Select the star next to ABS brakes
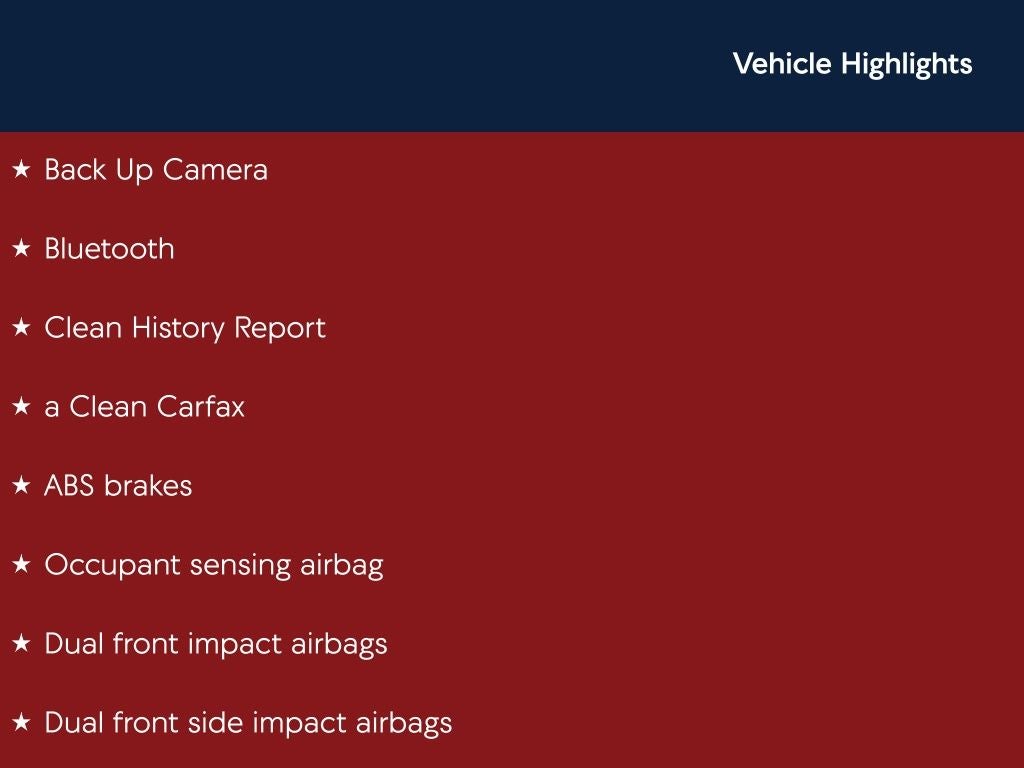The width and height of the screenshot is (1024, 768). tap(21, 486)
